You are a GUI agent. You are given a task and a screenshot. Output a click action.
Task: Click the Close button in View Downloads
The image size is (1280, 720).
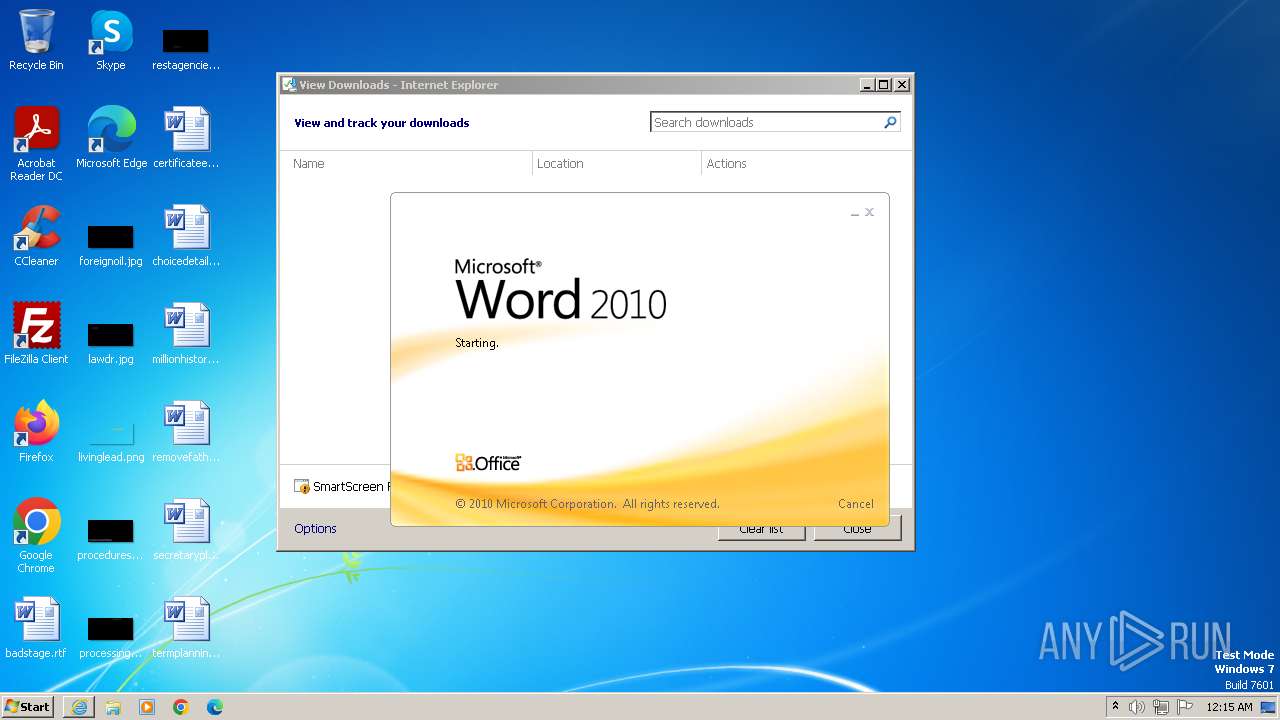(x=857, y=529)
